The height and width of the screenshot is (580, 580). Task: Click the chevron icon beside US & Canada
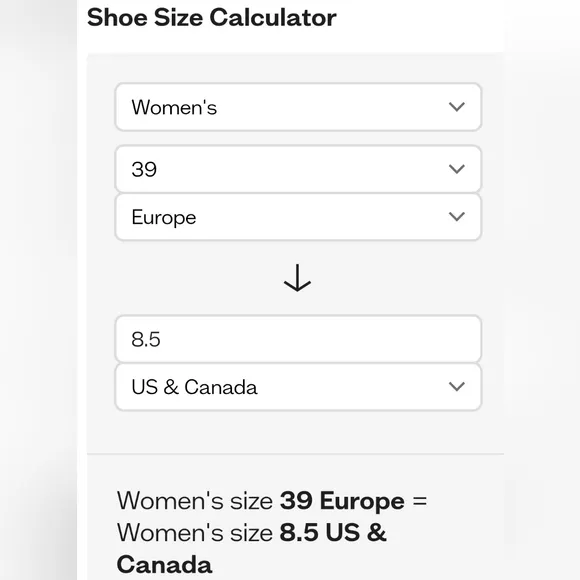coord(456,387)
